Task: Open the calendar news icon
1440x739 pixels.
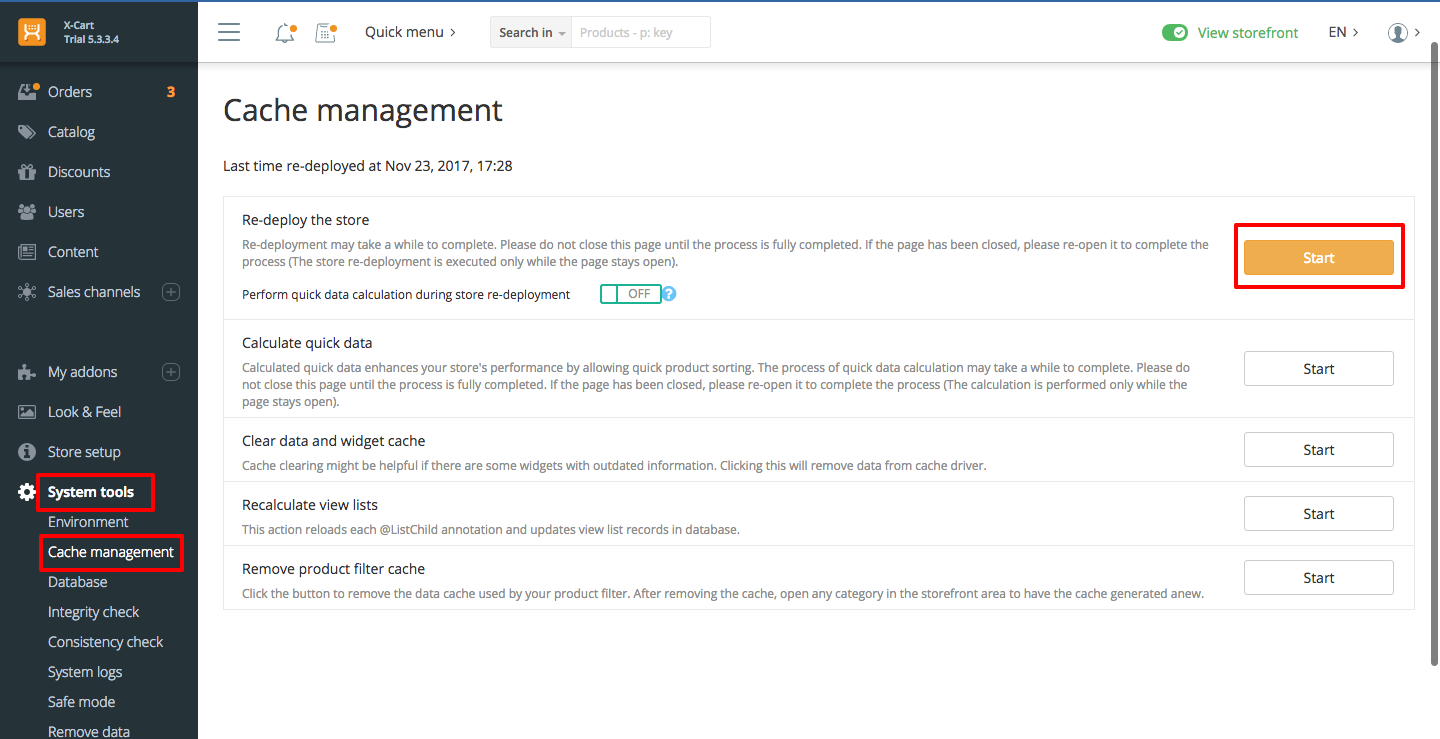Action: tap(326, 33)
